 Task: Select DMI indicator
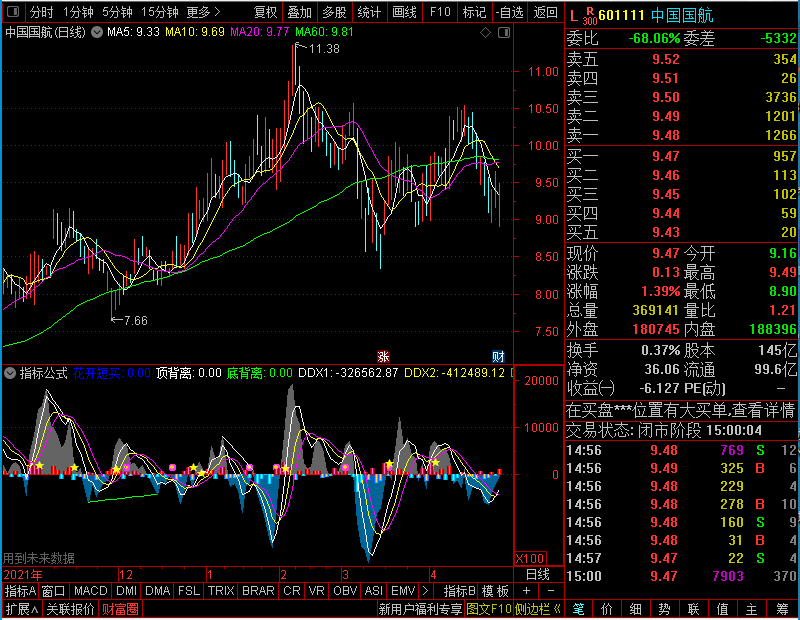click(126, 591)
